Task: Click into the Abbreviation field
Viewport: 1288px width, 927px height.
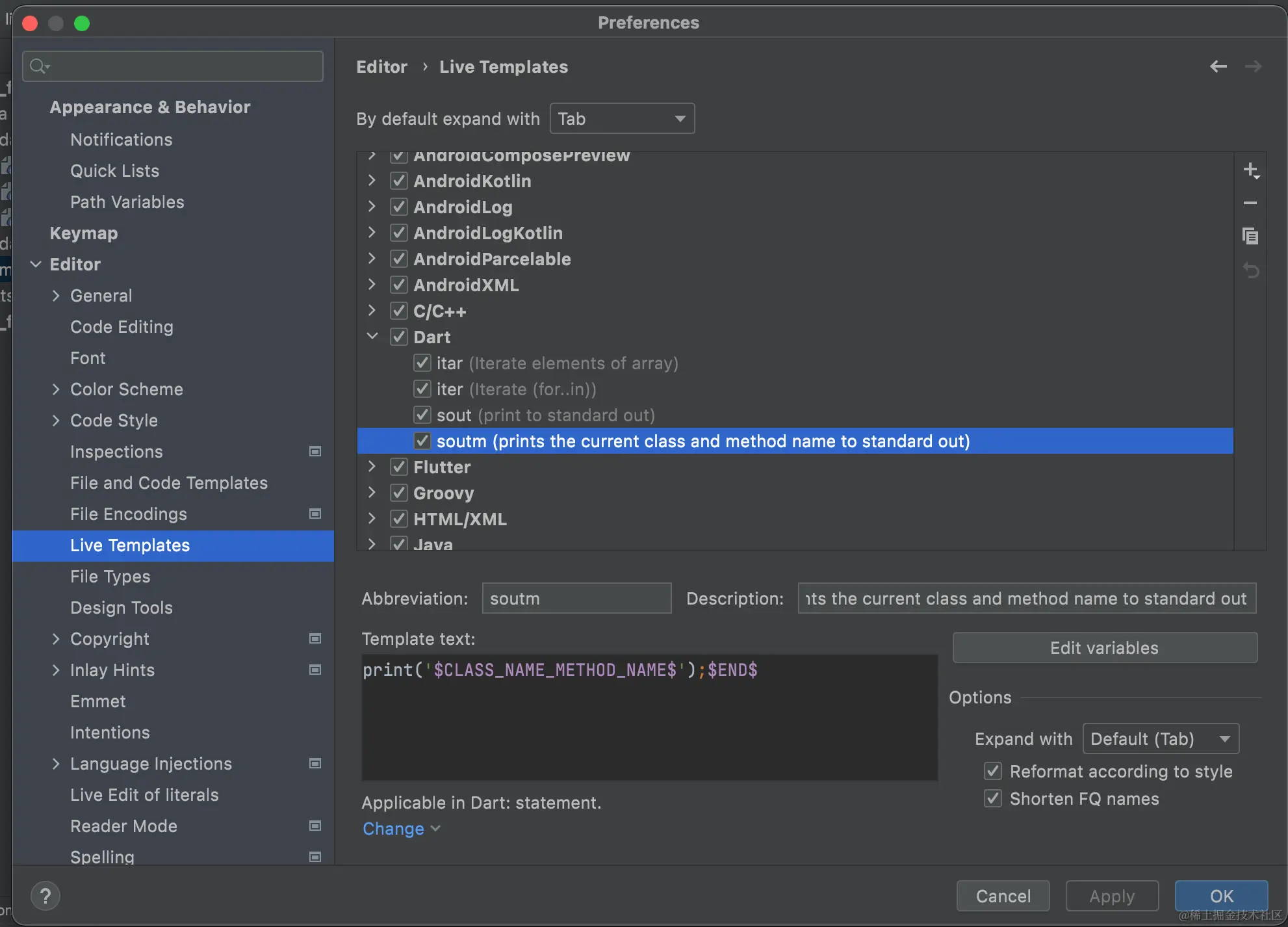Action: click(x=576, y=599)
